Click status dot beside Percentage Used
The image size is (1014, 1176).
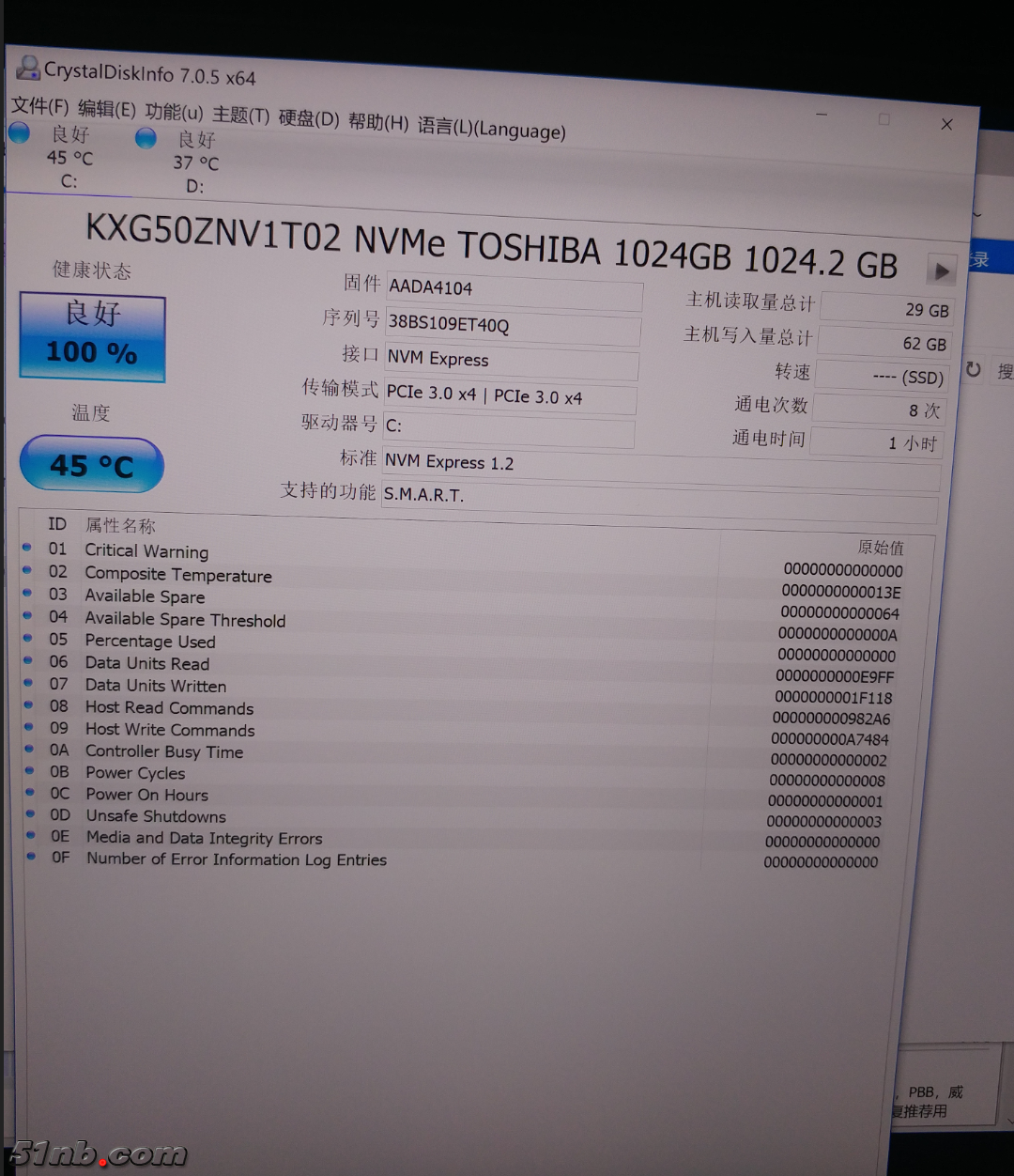[x=28, y=637]
